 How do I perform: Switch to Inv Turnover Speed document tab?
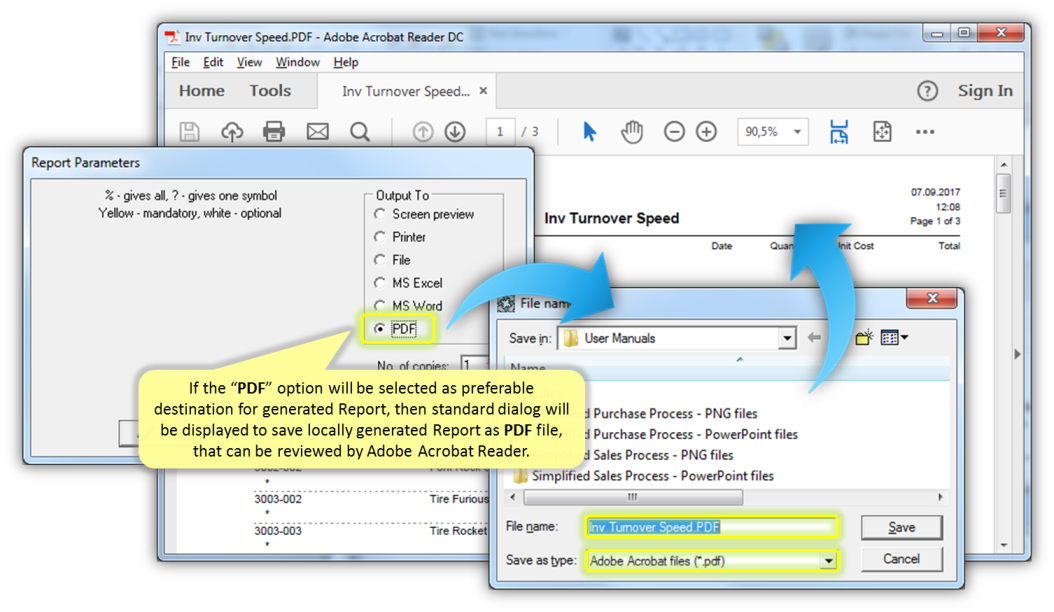pyautogui.click(x=405, y=91)
